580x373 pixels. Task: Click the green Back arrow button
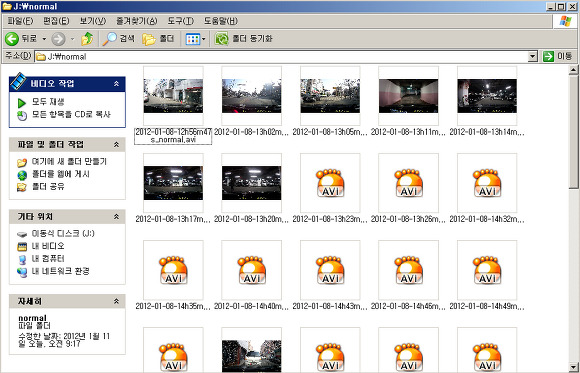click(x=12, y=38)
